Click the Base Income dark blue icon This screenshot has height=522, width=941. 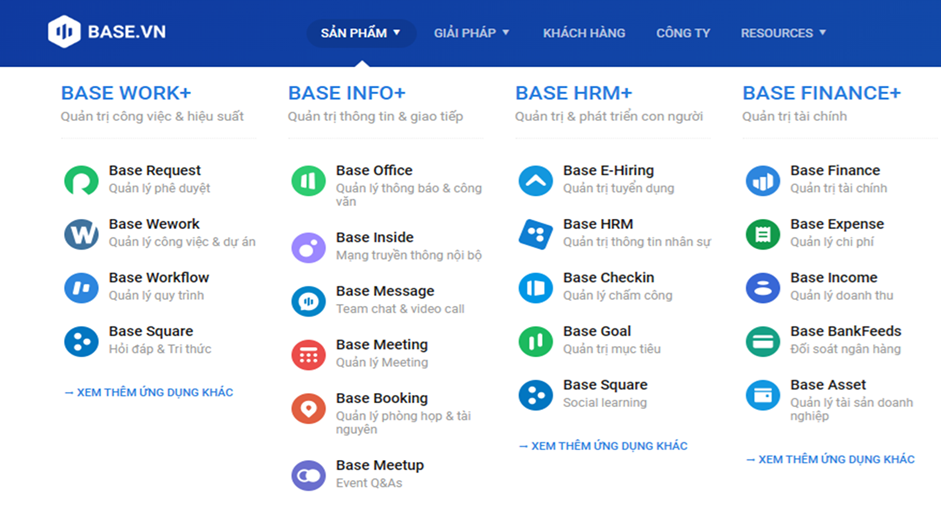click(x=763, y=287)
